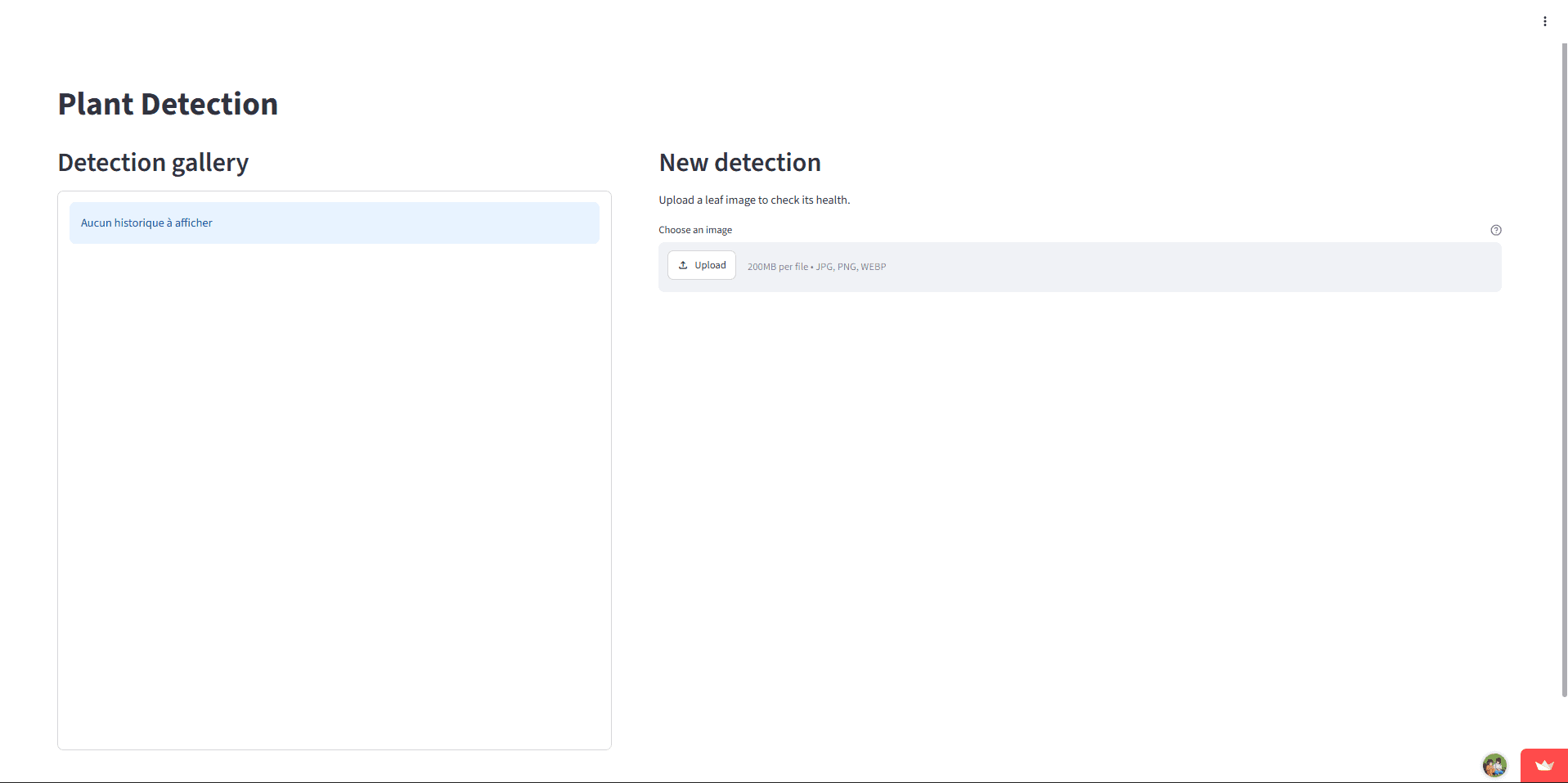Click the upload arrow icon in the Upload button

point(683,265)
